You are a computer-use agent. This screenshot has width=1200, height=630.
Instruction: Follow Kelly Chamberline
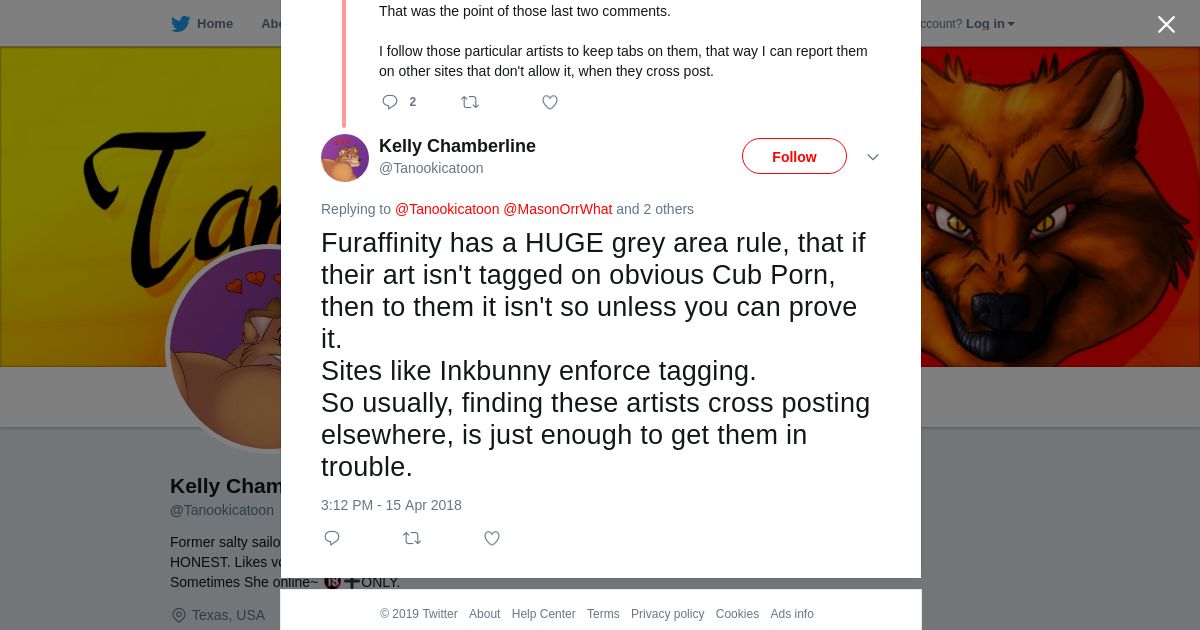pos(794,157)
